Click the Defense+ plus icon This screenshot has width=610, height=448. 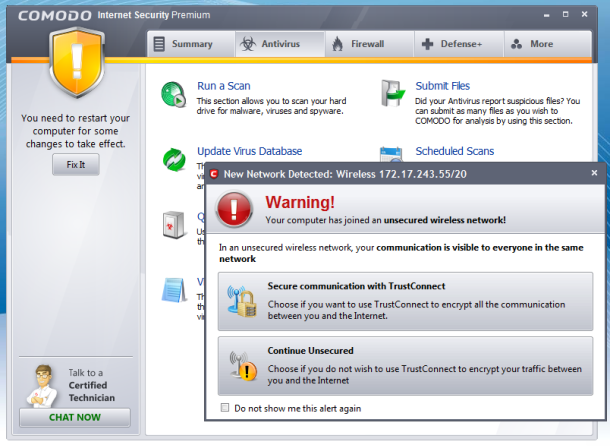[428, 44]
